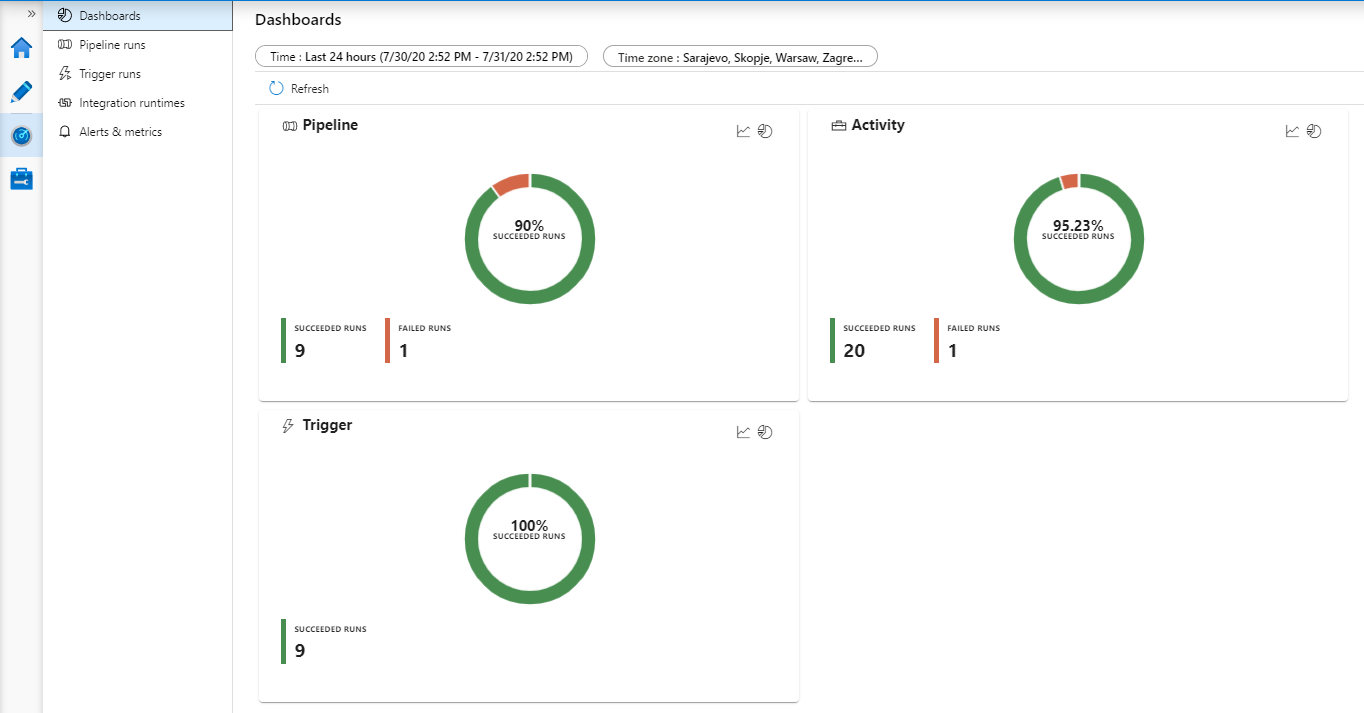The width and height of the screenshot is (1364, 713).
Task: Switch Activity card to line chart view
Action: (1292, 131)
